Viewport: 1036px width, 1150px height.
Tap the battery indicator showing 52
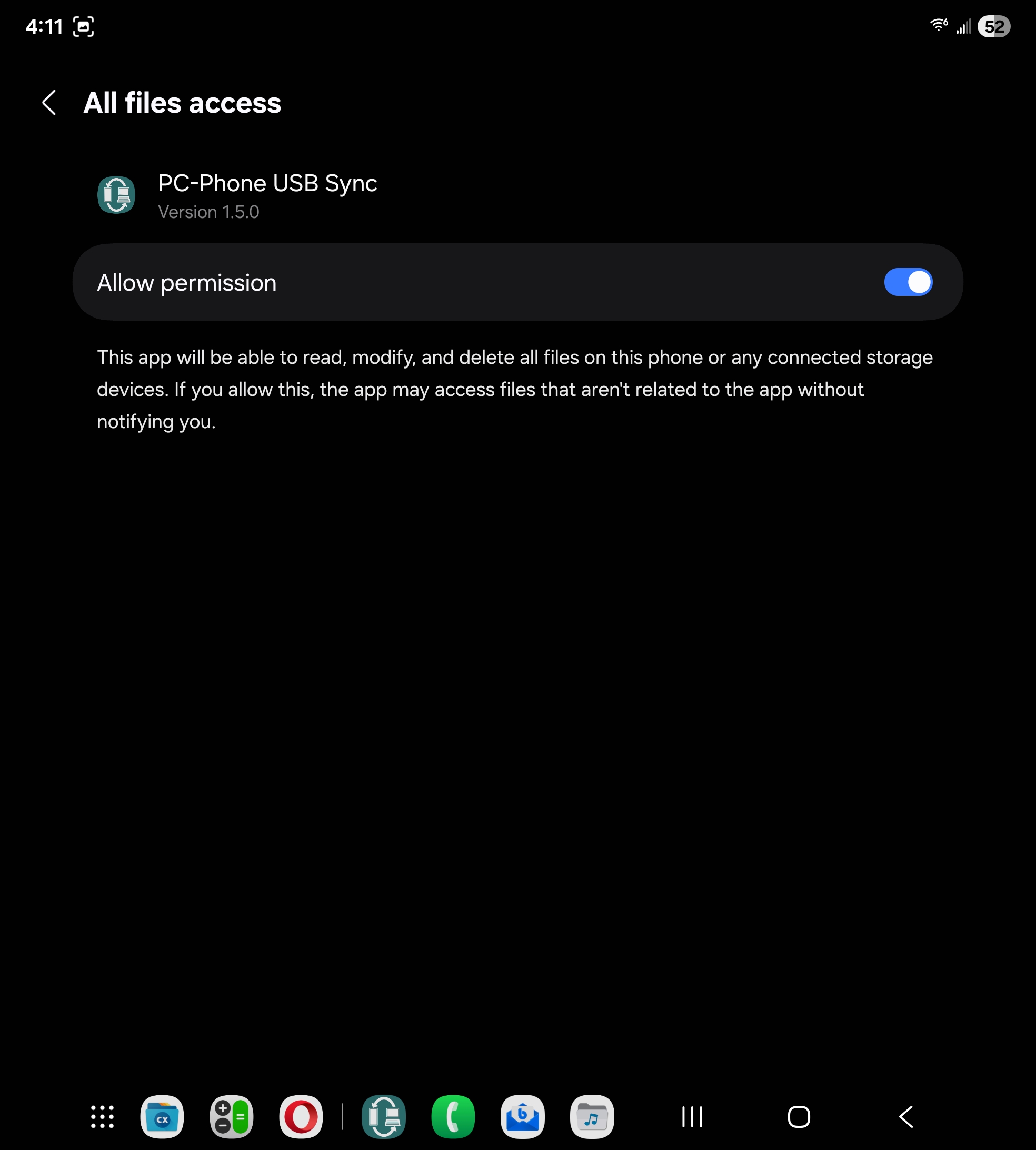[994, 27]
